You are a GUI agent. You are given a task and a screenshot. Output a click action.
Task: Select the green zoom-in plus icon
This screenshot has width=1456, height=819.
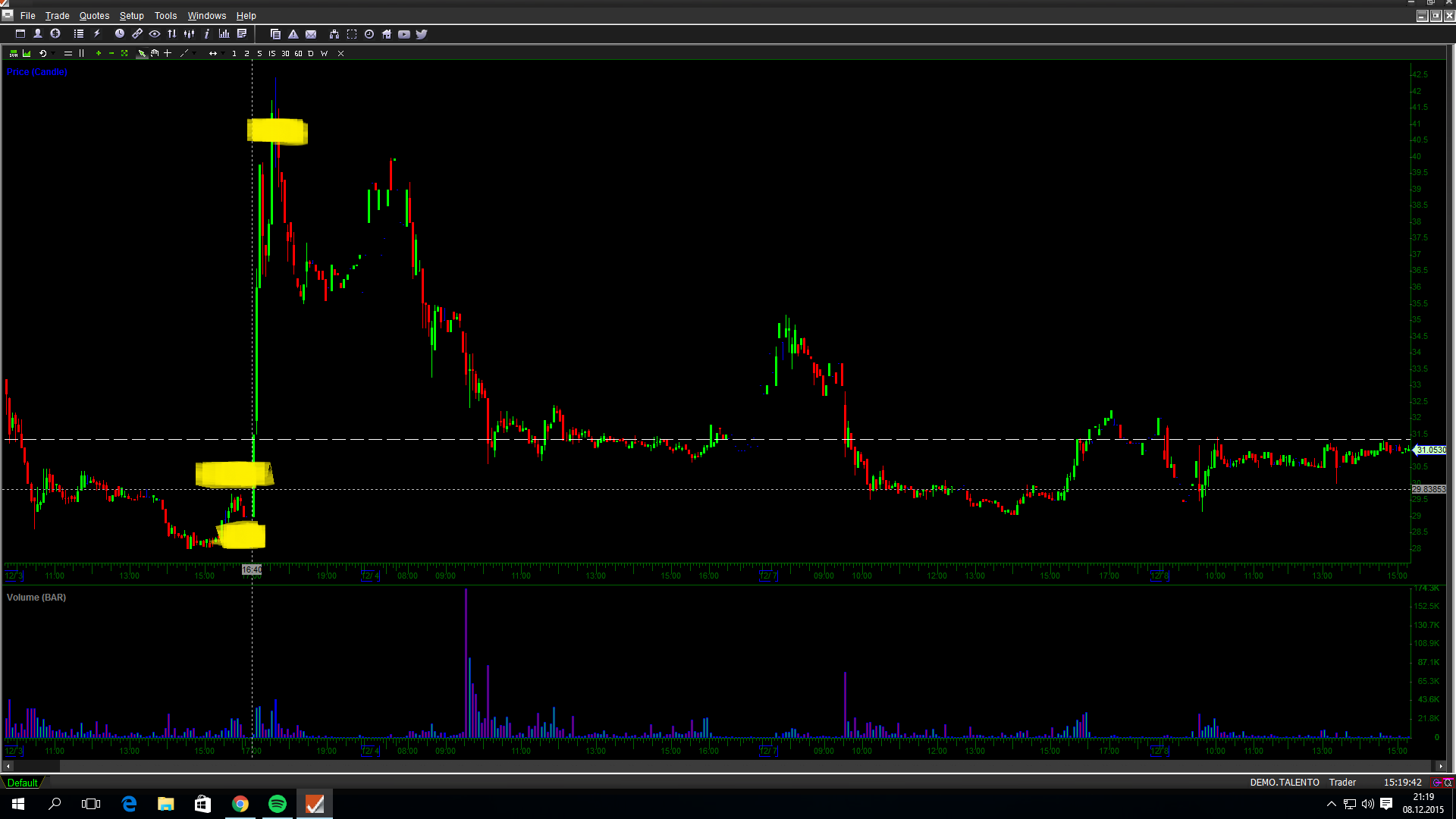click(99, 54)
